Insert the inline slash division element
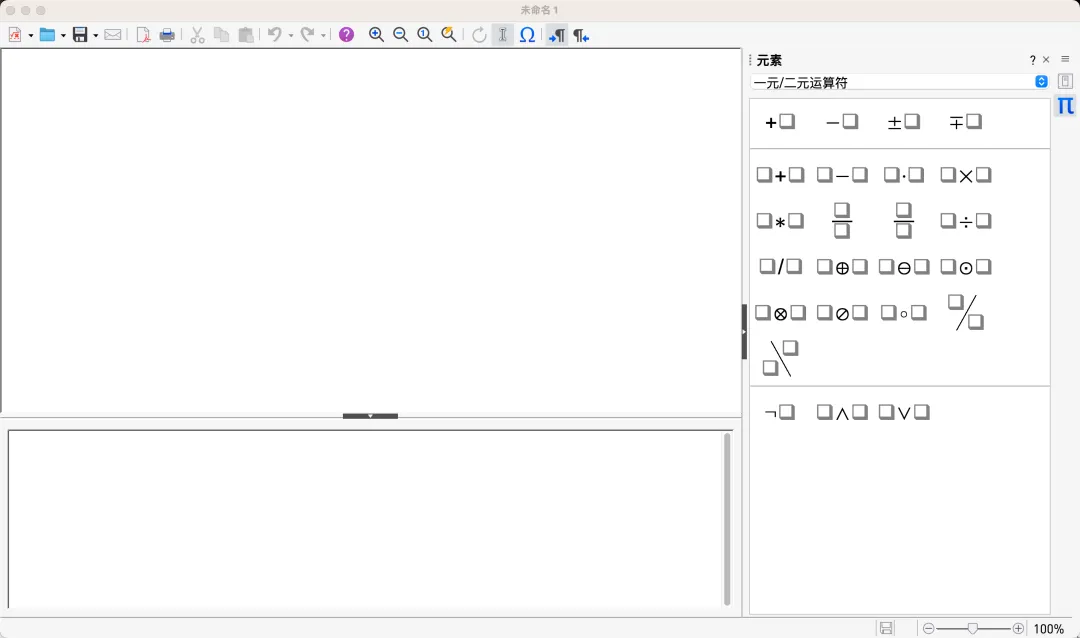The height and width of the screenshot is (638, 1080). (780, 267)
